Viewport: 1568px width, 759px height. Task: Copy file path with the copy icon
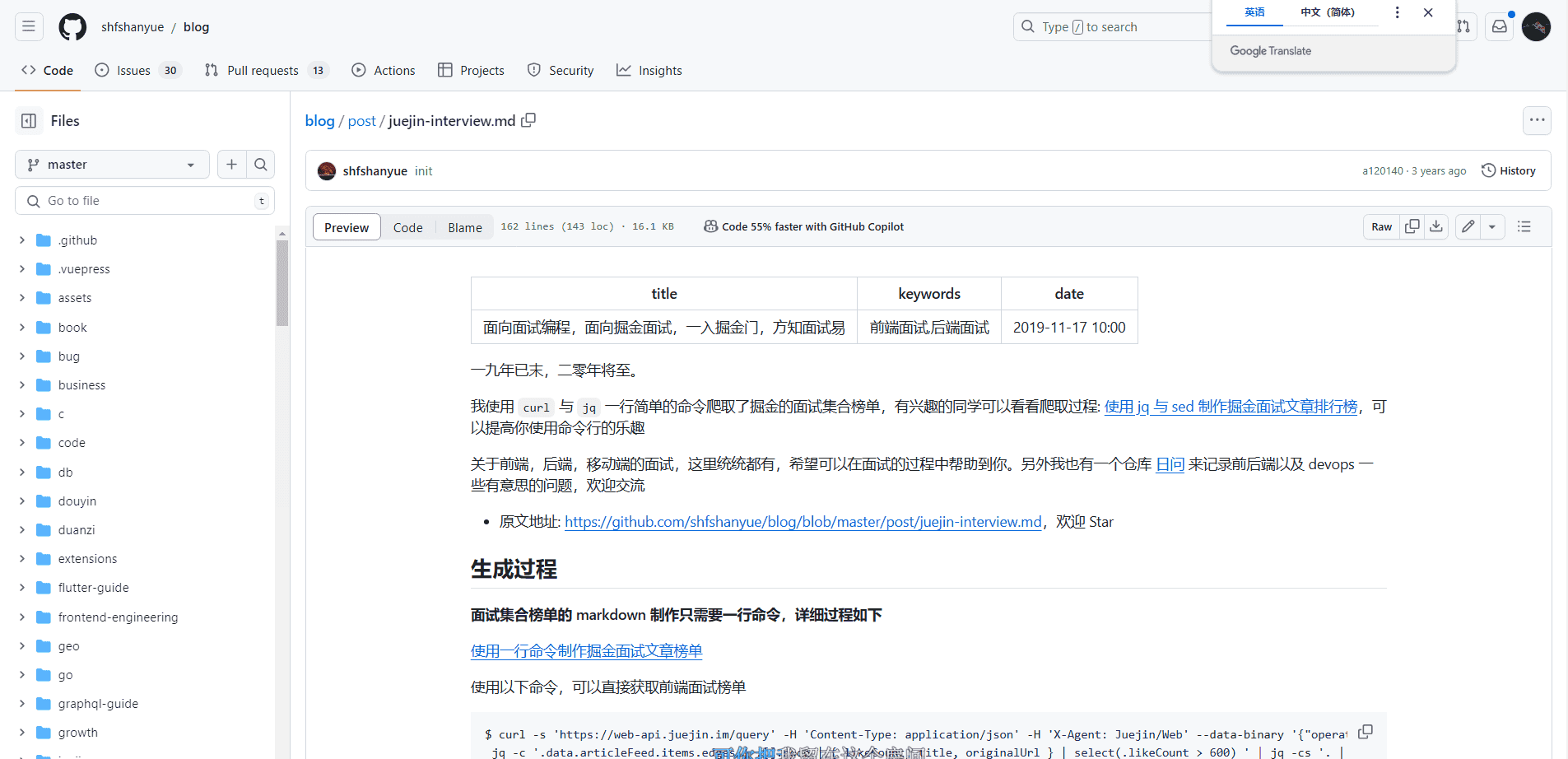[528, 120]
